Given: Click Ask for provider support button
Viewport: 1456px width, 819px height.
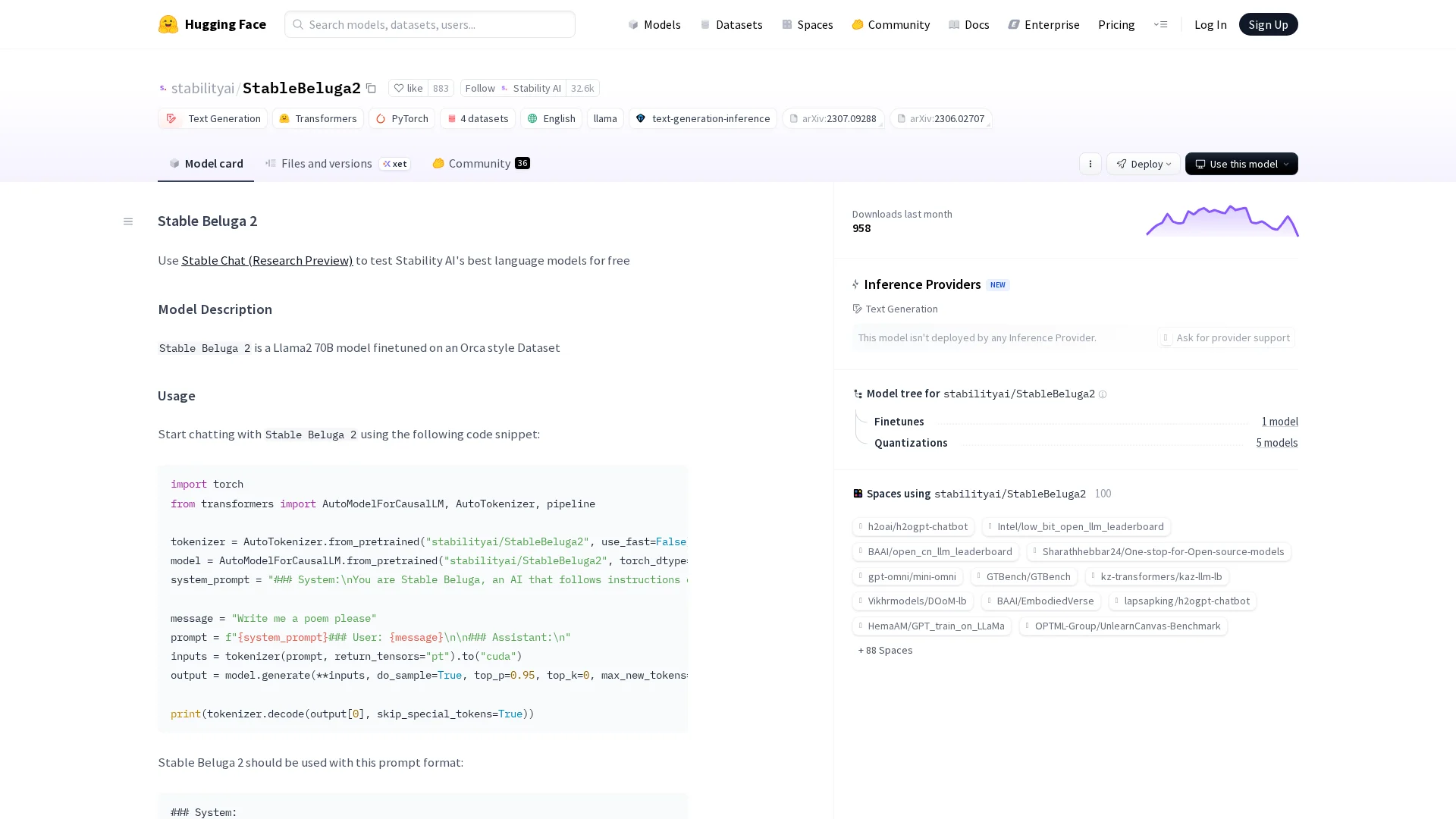Looking at the screenshot, I should tap(1225, 337).
